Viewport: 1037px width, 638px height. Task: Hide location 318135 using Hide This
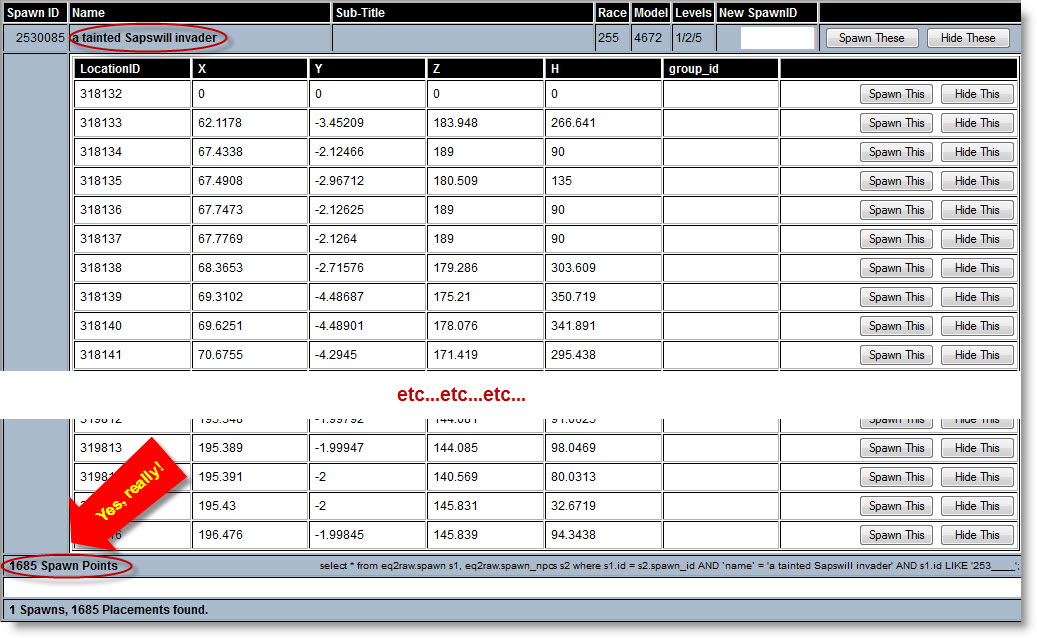click(x=976, y=181)
